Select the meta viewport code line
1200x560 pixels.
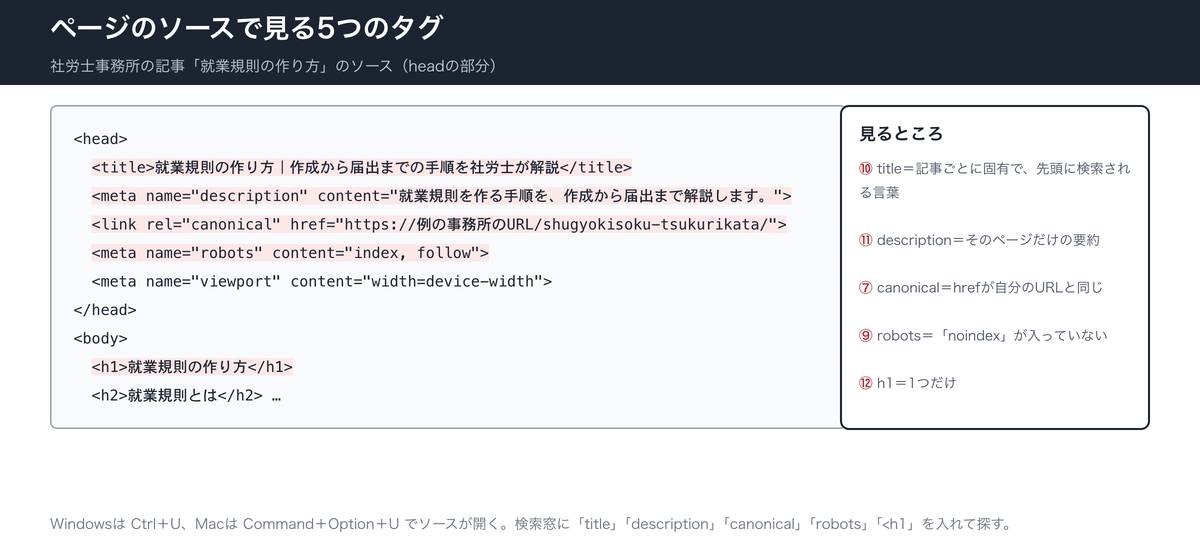click(321, 281)
